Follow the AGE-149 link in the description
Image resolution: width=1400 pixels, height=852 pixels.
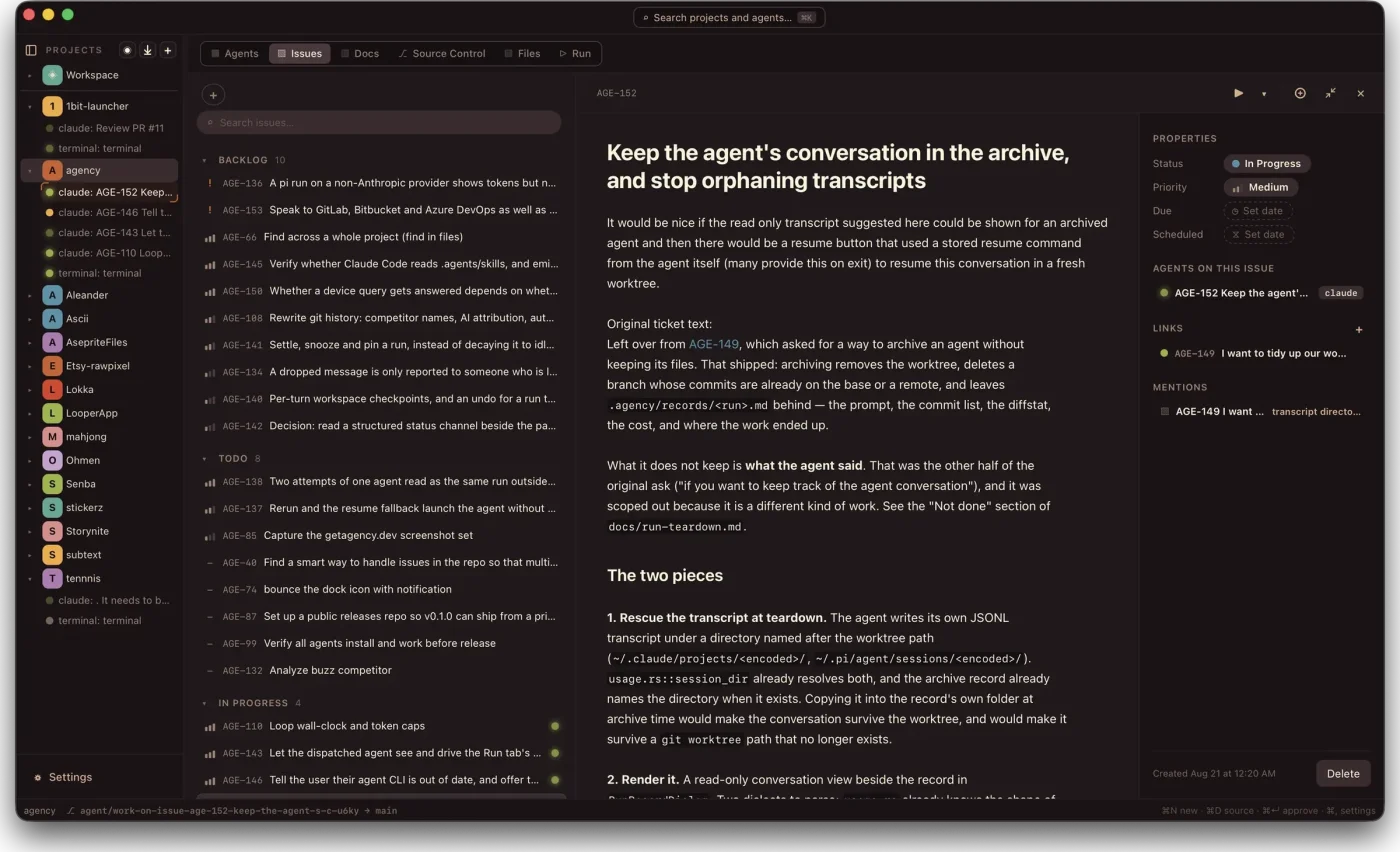pyautogui.click(x=713, y=344)
